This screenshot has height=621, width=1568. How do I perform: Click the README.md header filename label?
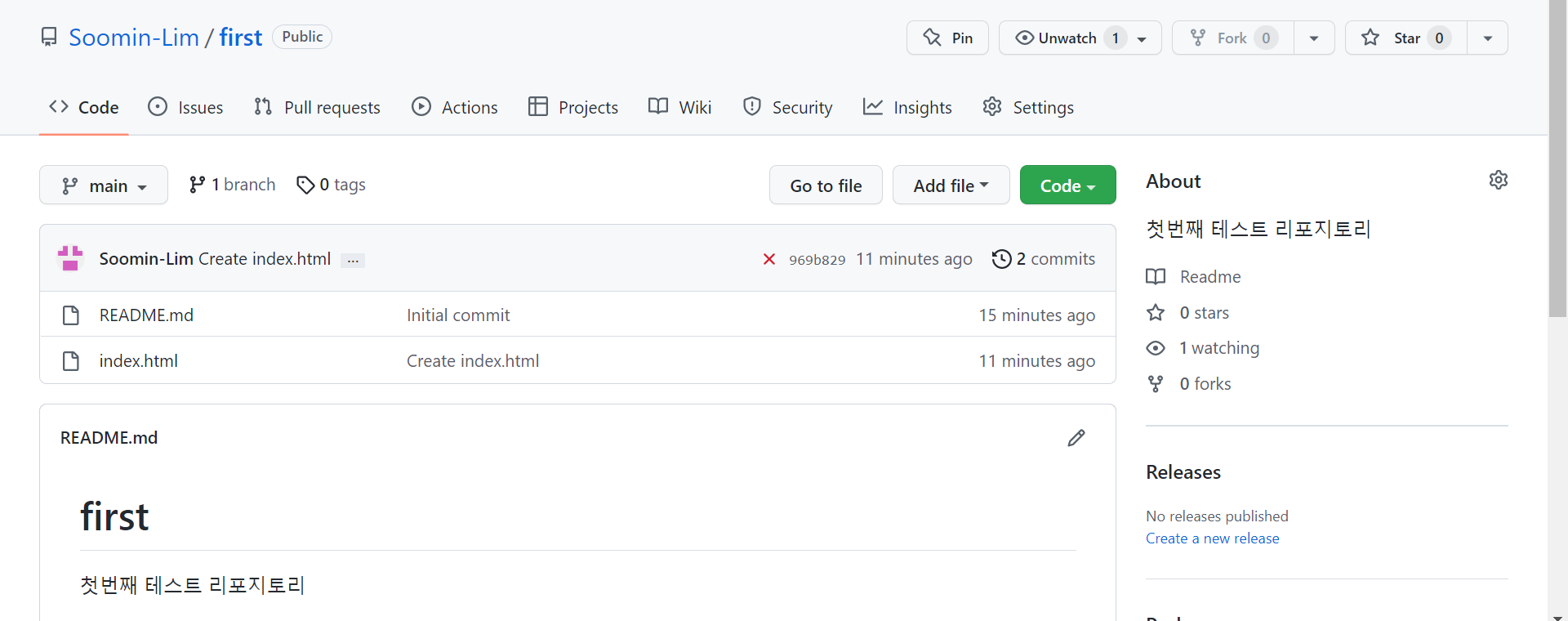point(109,438)
